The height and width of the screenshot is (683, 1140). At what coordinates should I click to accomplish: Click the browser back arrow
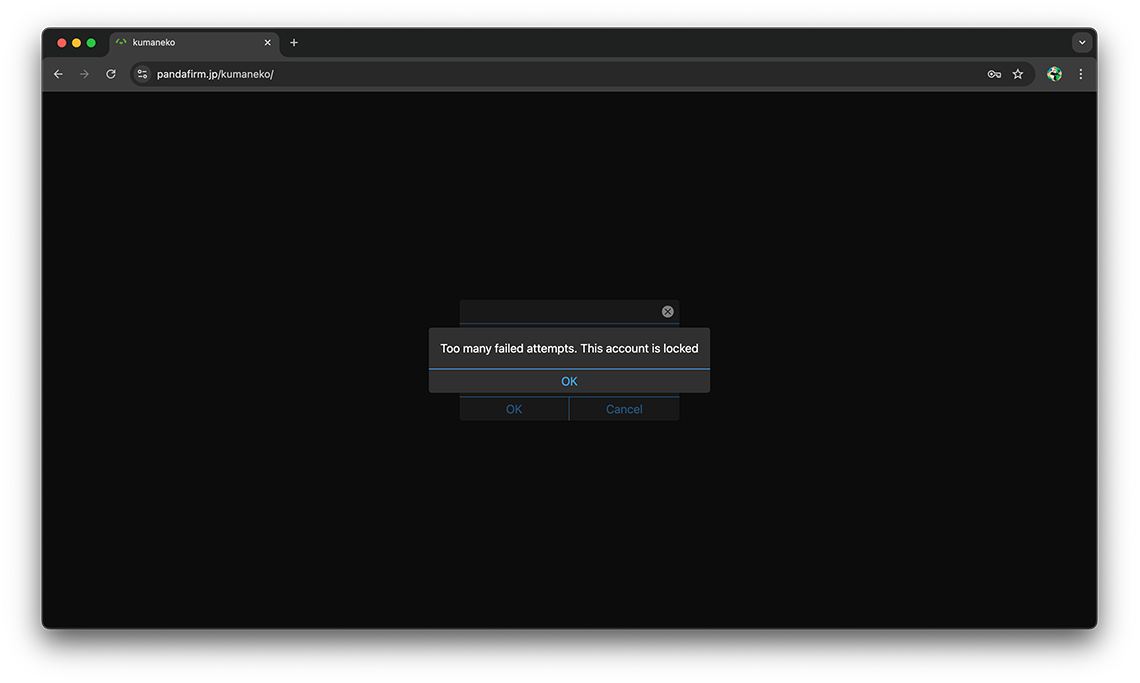pyautogui.click(x=58, y=74)
